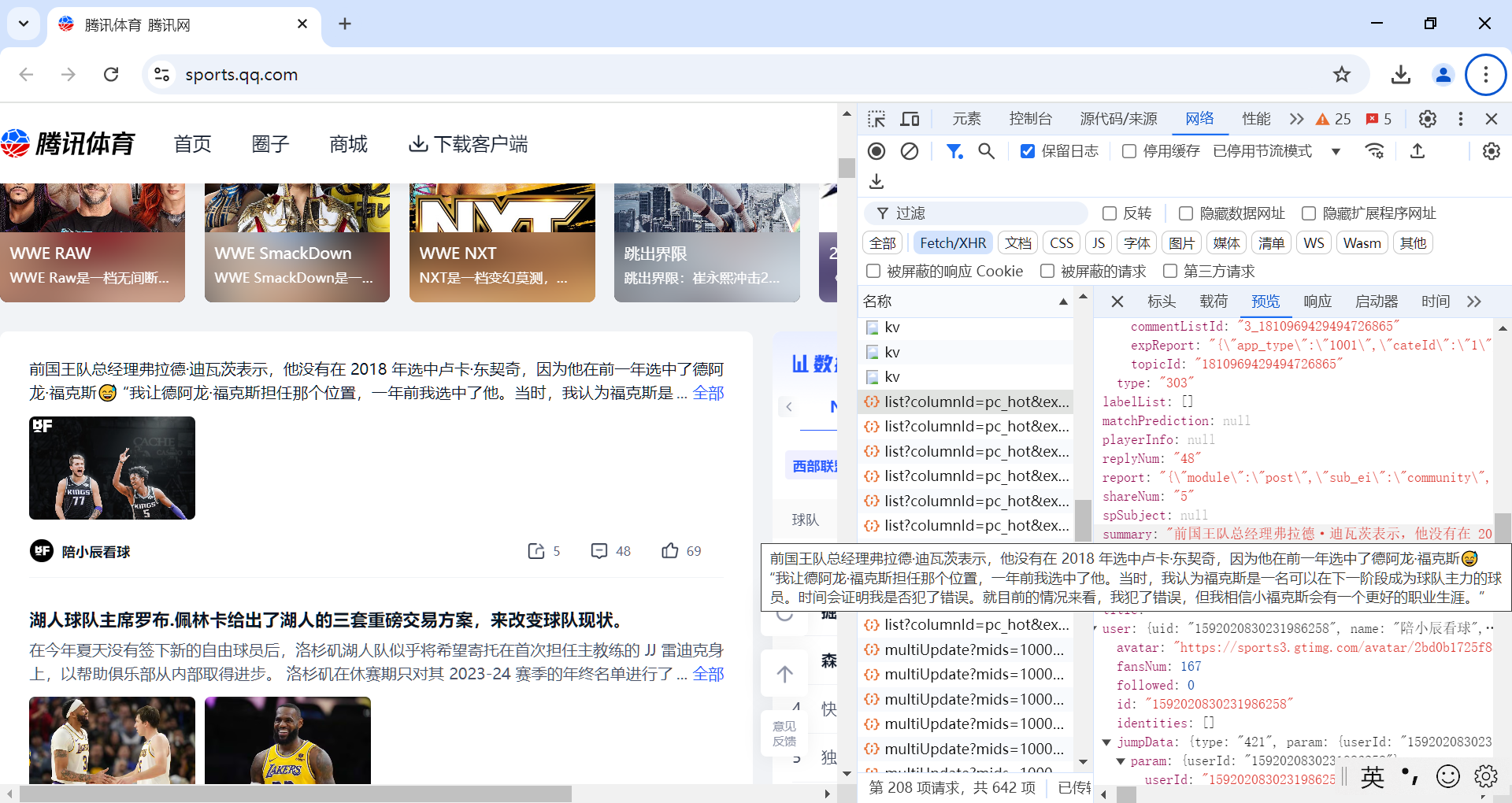Click the 圈子 navigation link

pos(270,144)
